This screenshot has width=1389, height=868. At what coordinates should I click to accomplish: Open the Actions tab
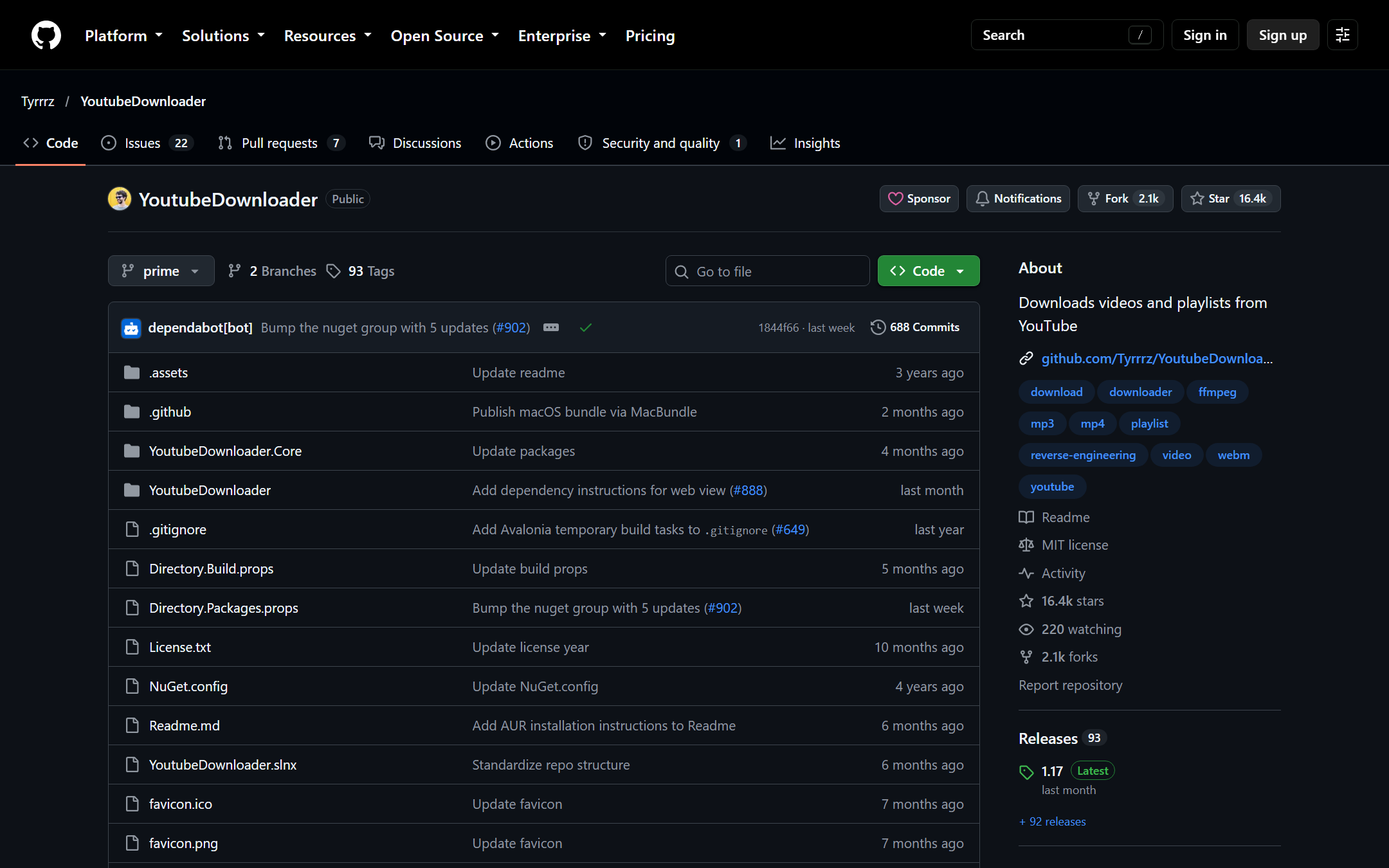[x=520, y=143]
